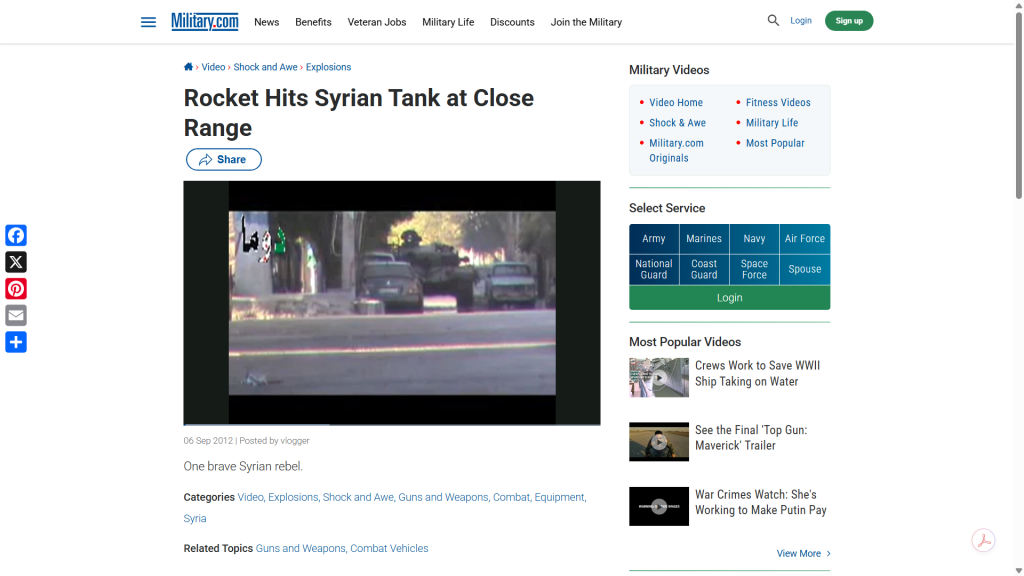Open the Benefits menu item
This screenshot has height=576, width=1024.
313,22
